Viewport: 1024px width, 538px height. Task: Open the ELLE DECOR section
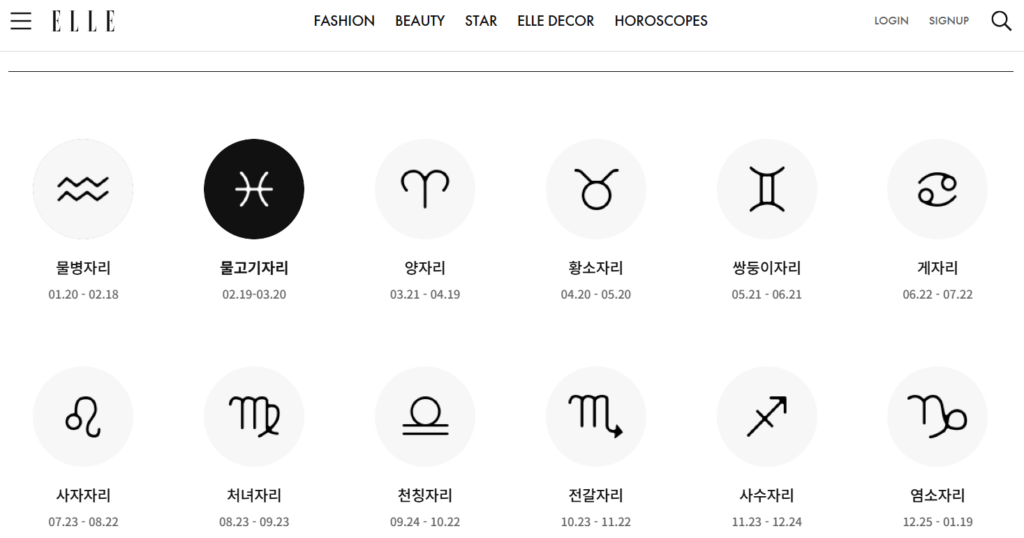point(555,21)
